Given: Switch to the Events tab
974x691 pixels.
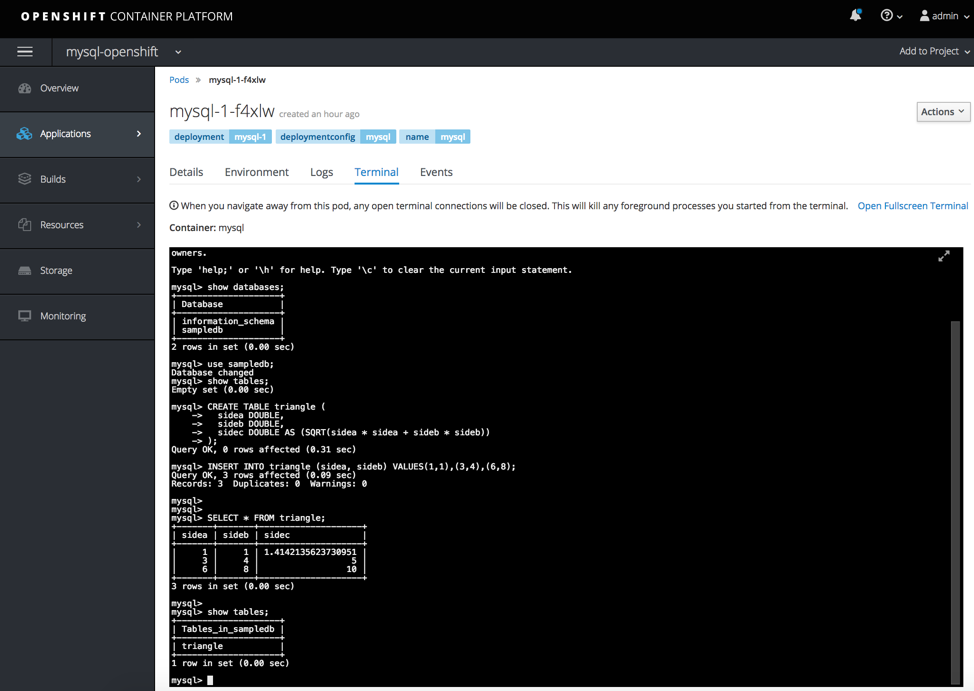Looking at the screenshot, I should 436,172.
